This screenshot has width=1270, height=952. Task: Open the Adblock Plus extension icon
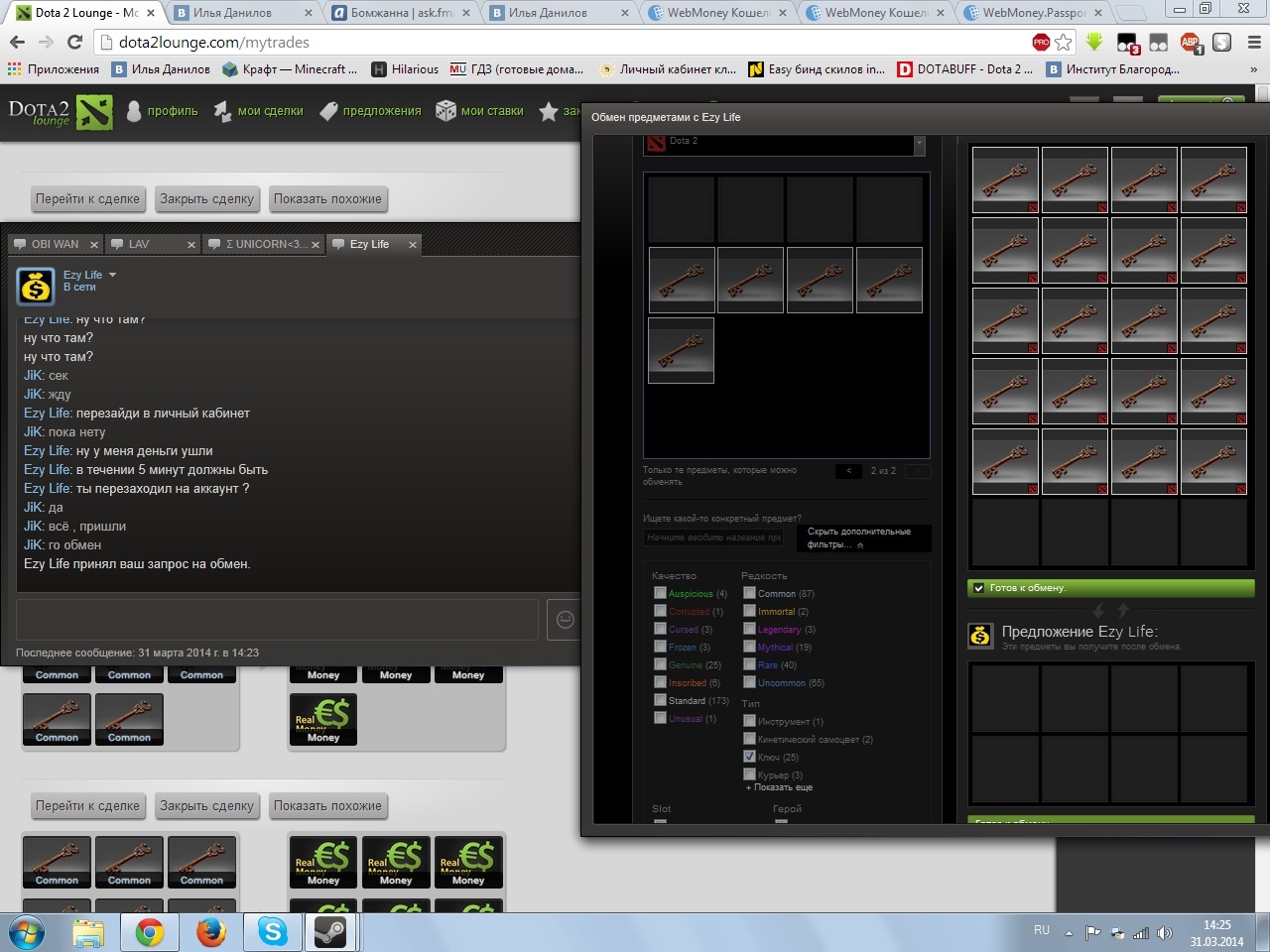1191,43
